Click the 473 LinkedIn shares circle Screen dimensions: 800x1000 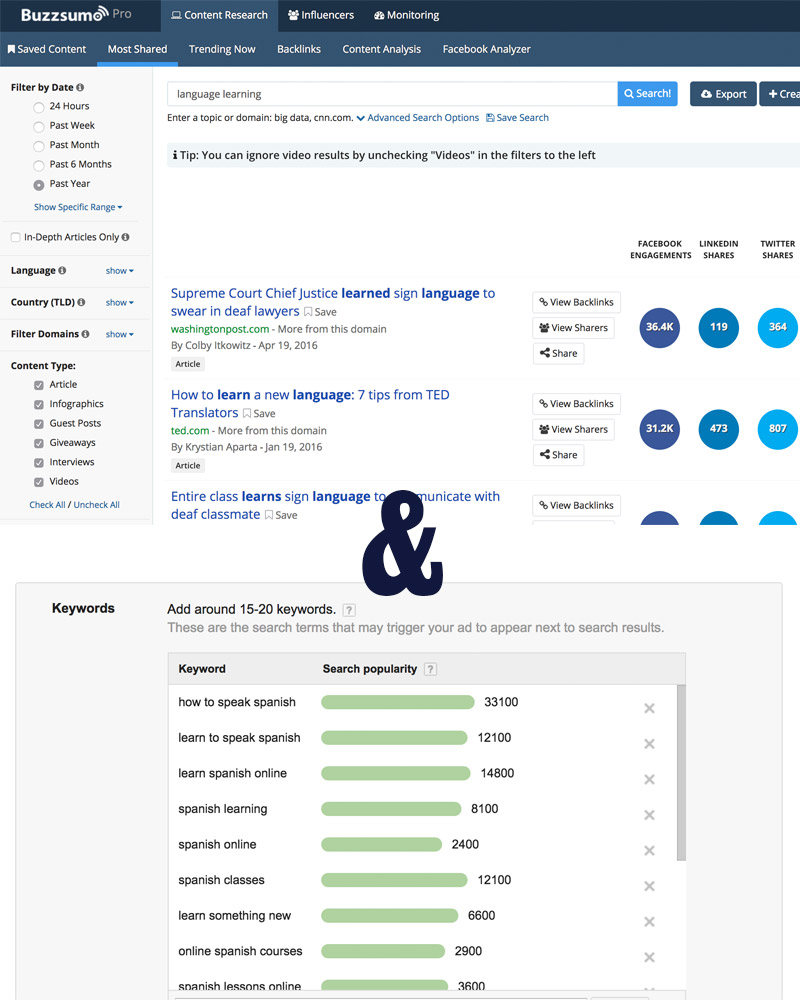pyautogui.click(x=718, y=429)
